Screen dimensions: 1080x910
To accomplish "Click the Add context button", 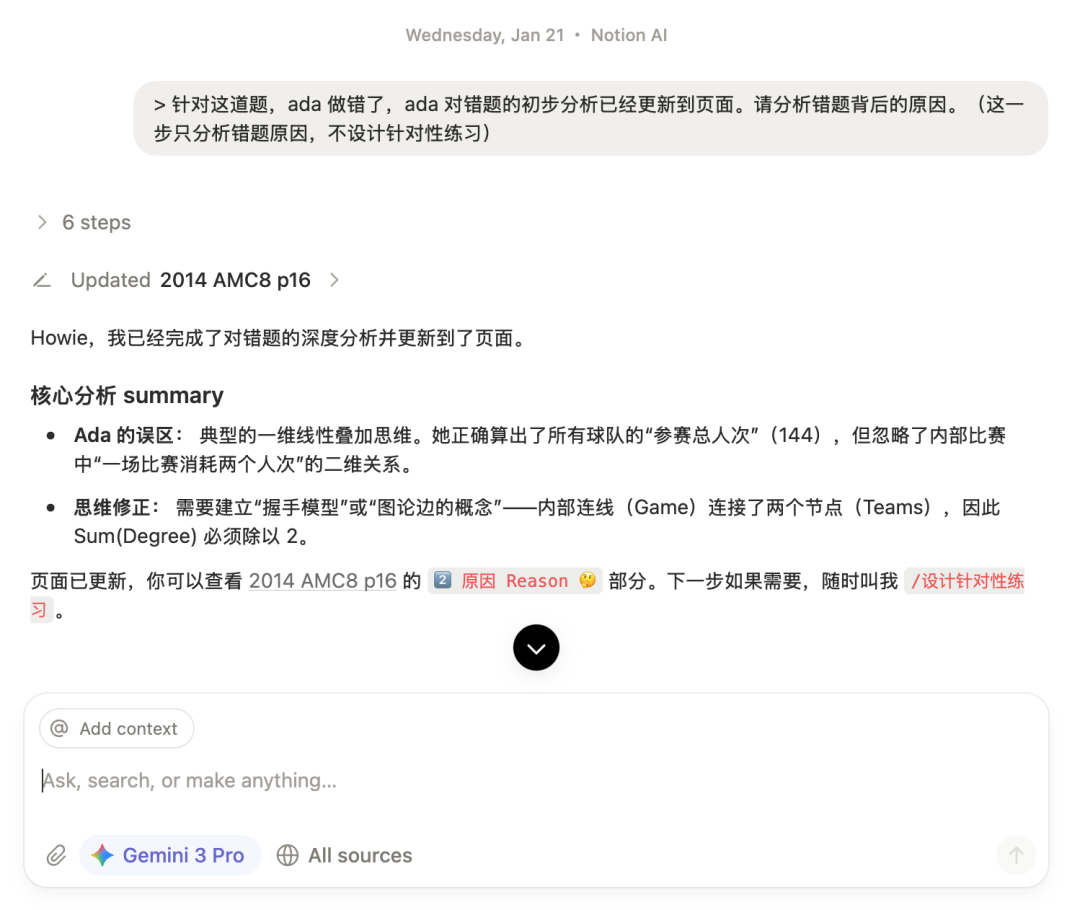I will [x=116, y=728].
